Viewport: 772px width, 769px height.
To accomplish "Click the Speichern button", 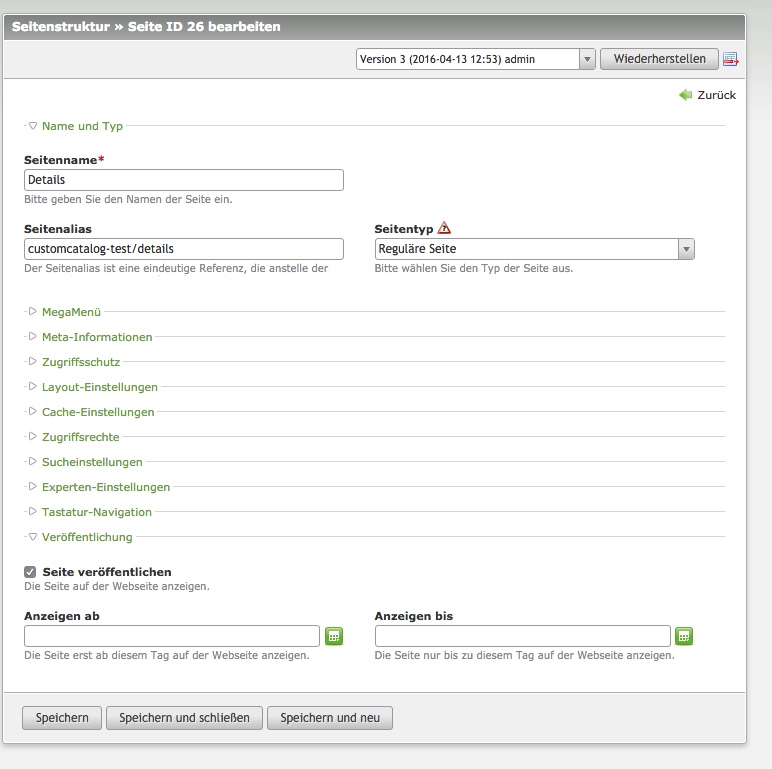I will pos(62,718).
